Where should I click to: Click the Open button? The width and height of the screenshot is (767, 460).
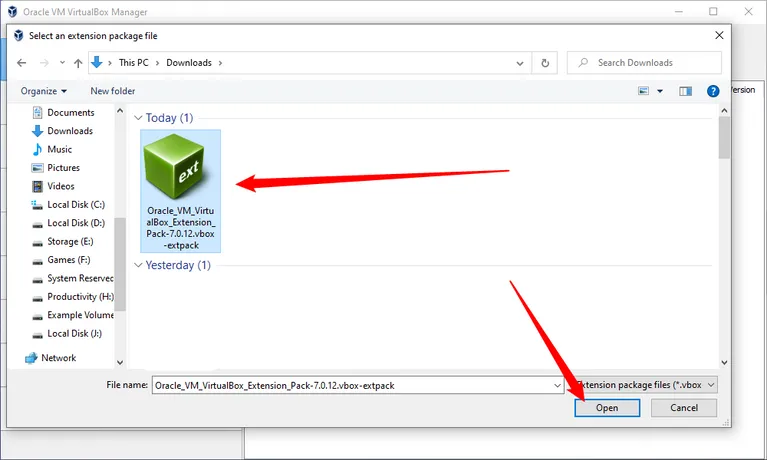[x=607, y=408]
